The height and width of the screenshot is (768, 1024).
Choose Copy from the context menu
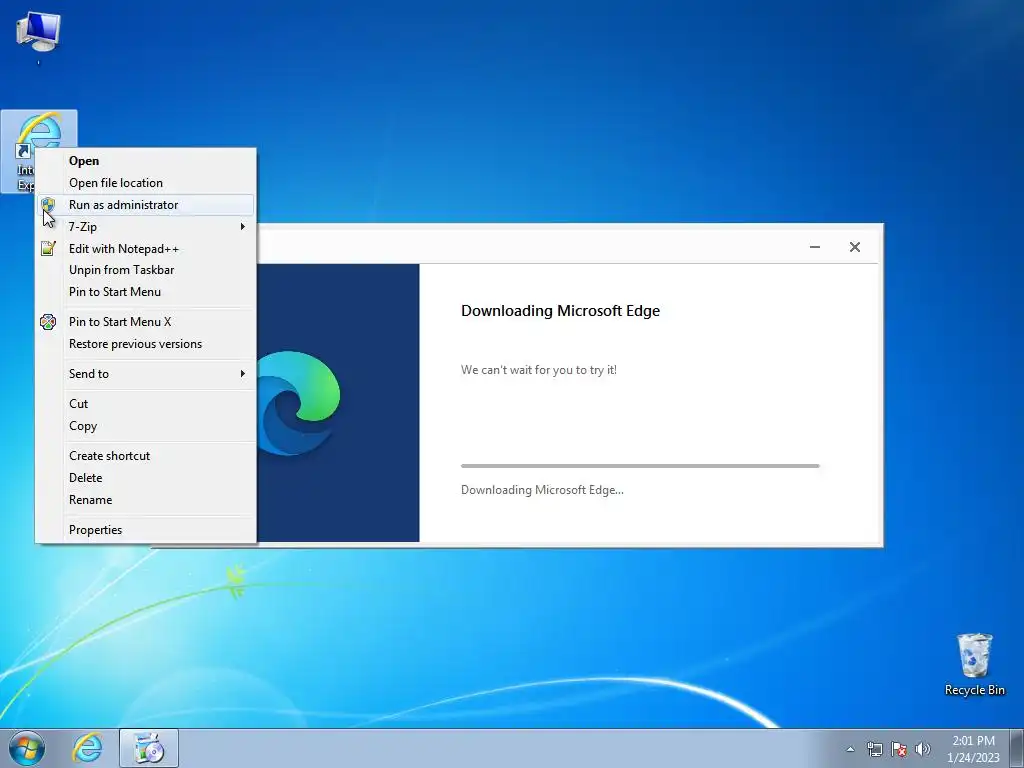[x=146, y=426]
